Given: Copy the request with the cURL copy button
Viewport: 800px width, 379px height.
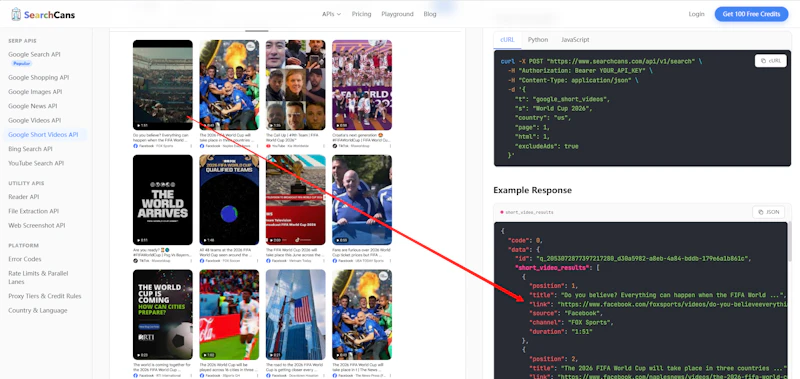Looking at the screenshot, I should click(x=770, y=61).
